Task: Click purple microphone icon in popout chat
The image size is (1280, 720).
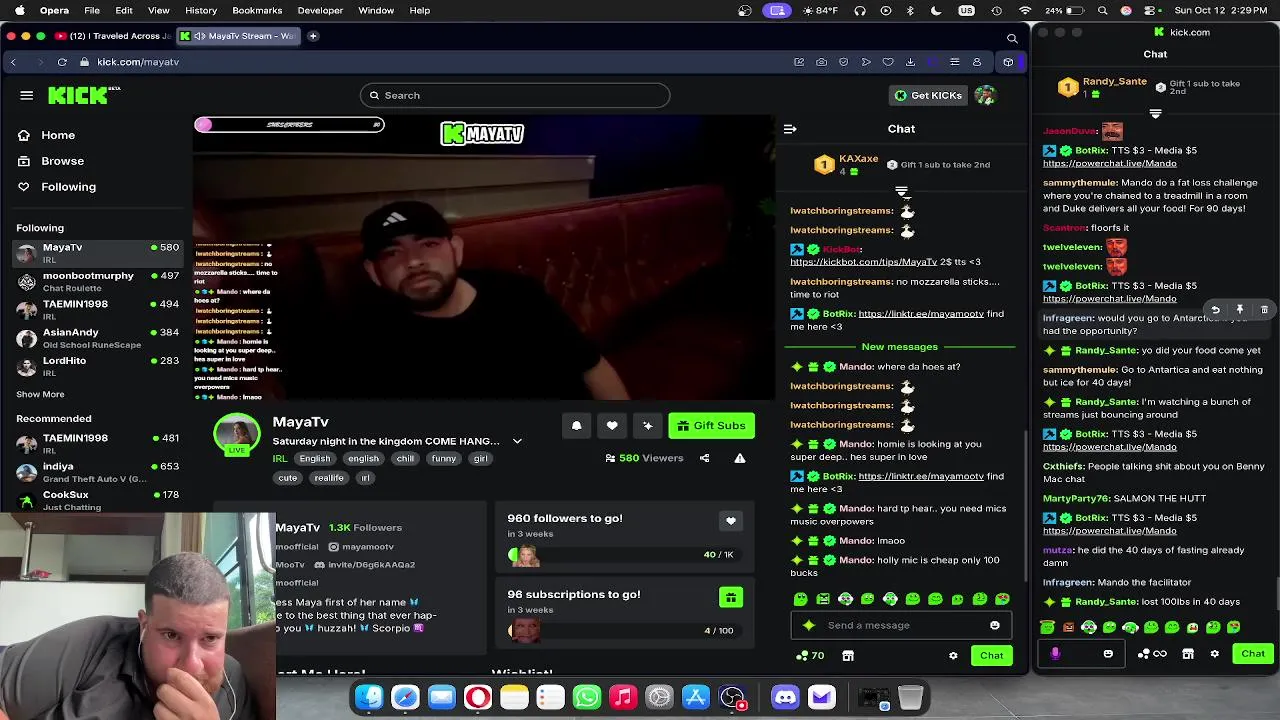Action: (x=1055, y=654)
